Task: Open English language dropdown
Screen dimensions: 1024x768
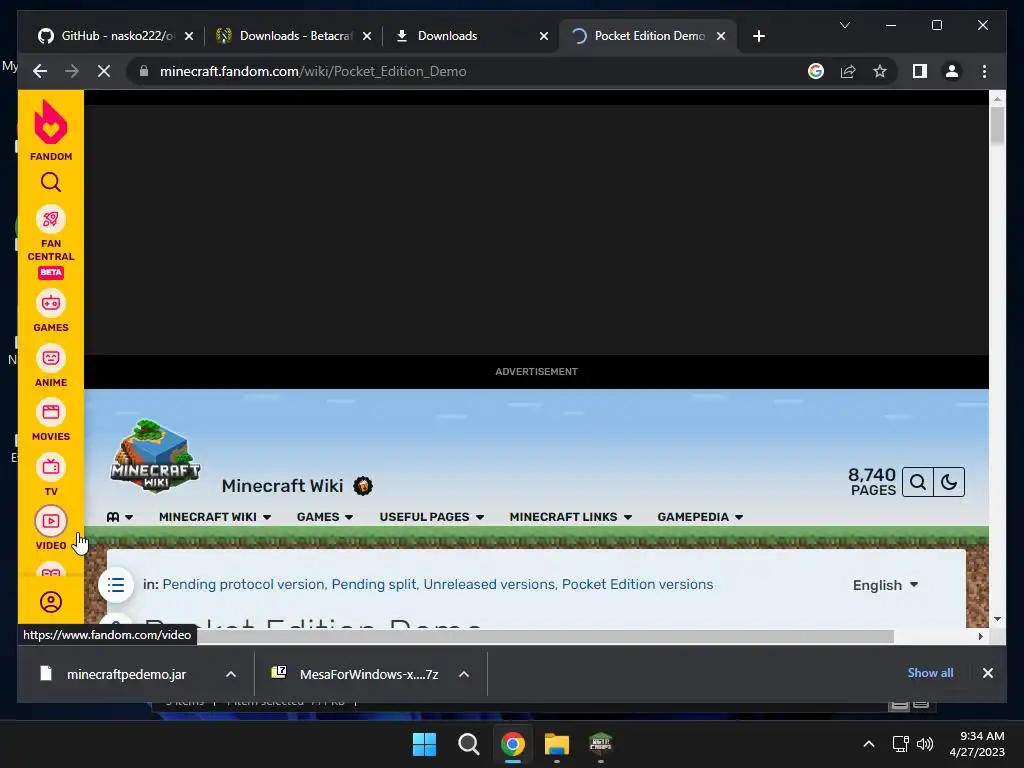Action: point(885,585)
